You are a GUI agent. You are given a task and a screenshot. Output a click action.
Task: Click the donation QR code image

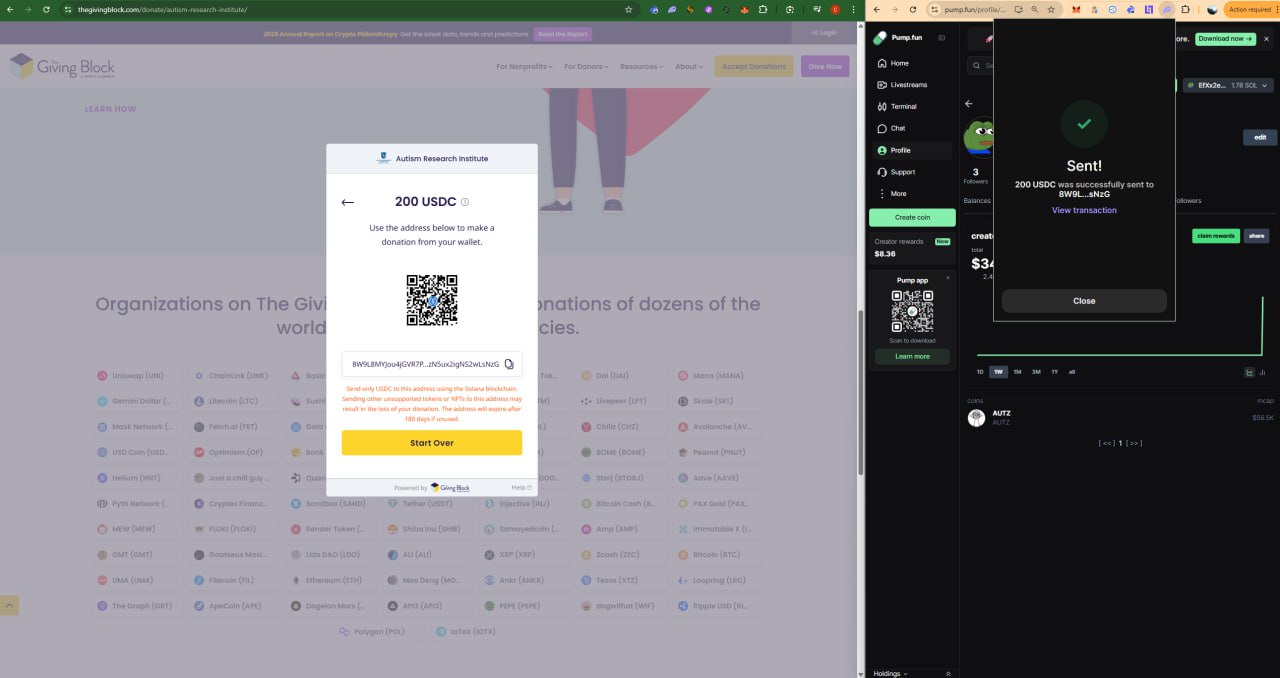click(x=432, y=300)
